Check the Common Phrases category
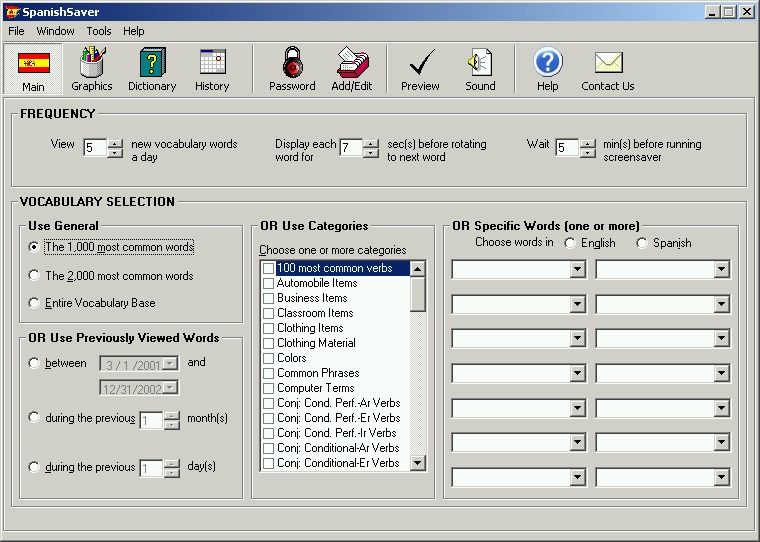This screenshot has width=760, height=542. (268, 373)
